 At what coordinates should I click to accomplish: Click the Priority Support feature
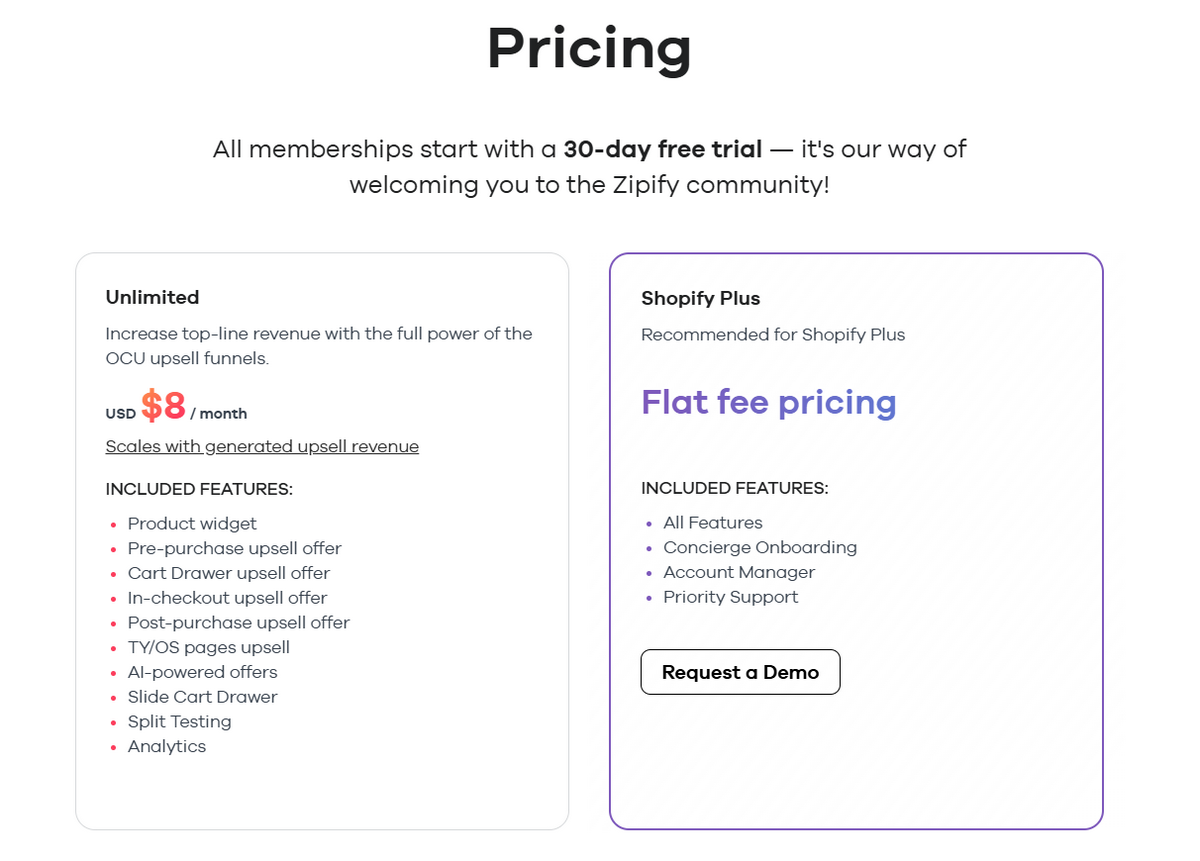click(730, 597)
